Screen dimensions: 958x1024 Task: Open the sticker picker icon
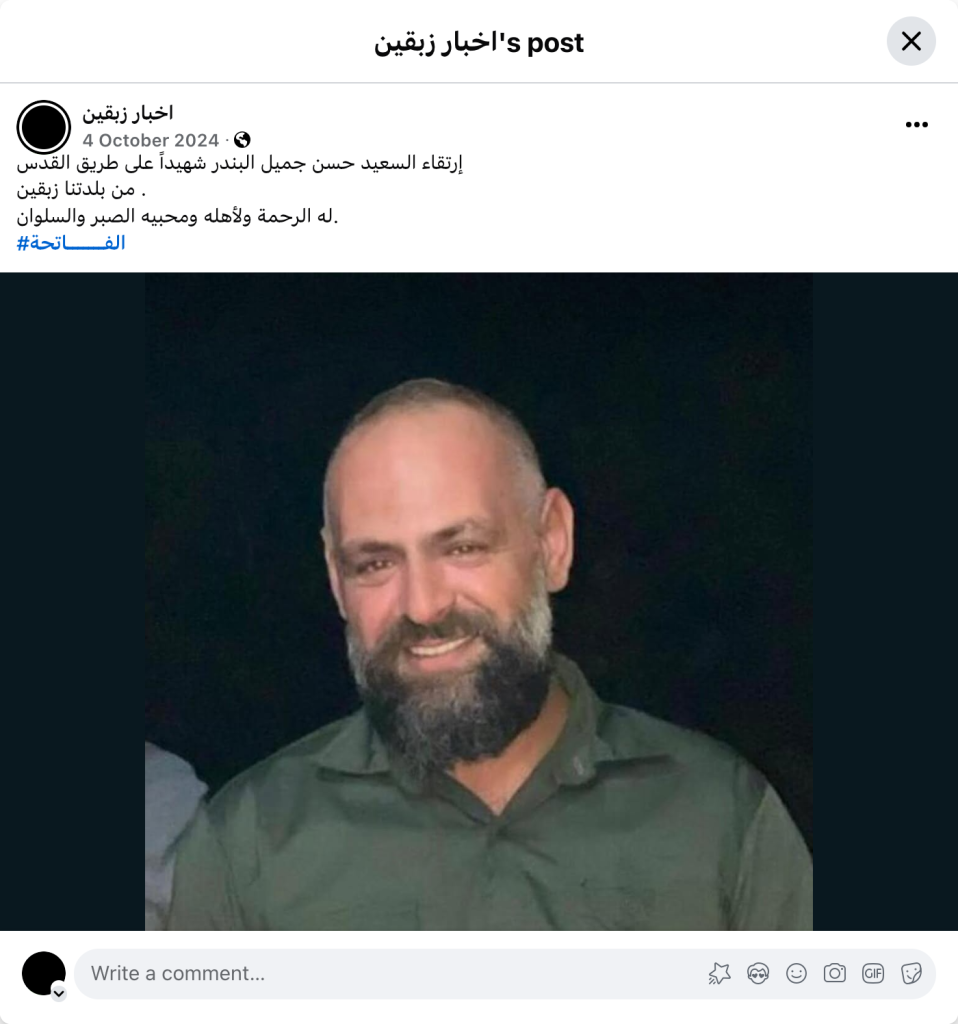(x=912, y=974)
